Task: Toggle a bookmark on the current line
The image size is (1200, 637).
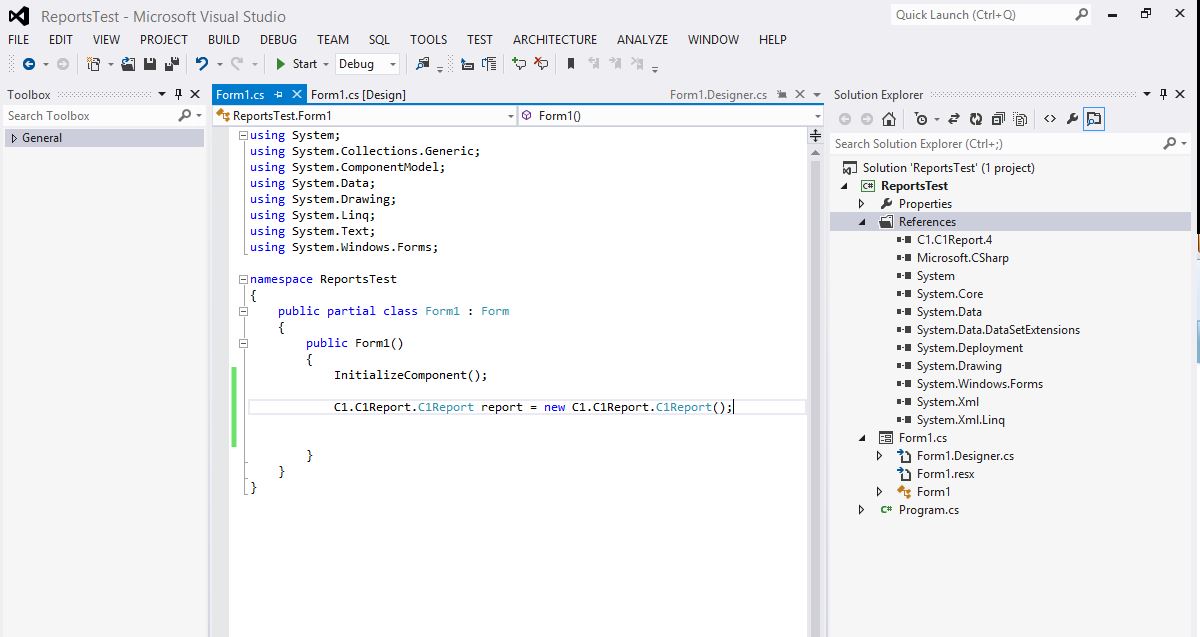Action: point(571,64)
